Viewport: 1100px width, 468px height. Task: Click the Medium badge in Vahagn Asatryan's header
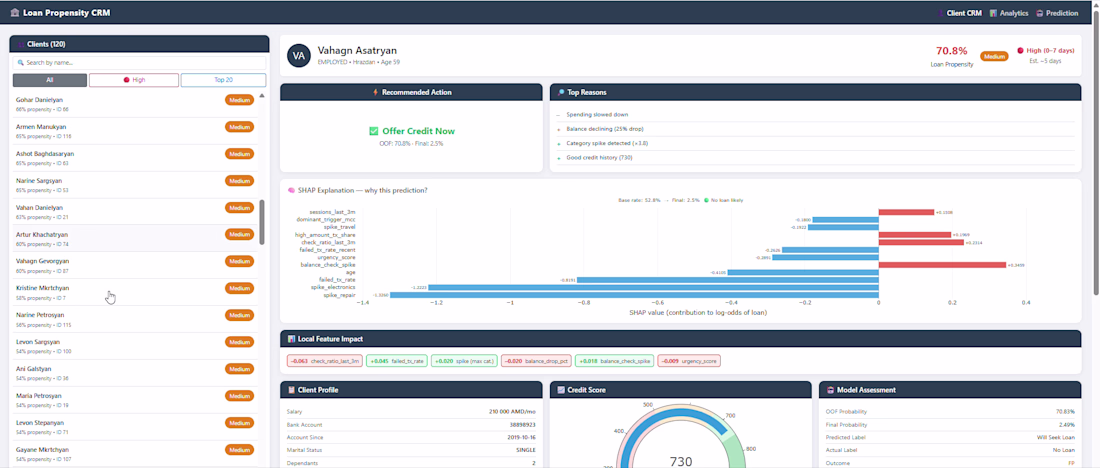click(x=994, y=56)
